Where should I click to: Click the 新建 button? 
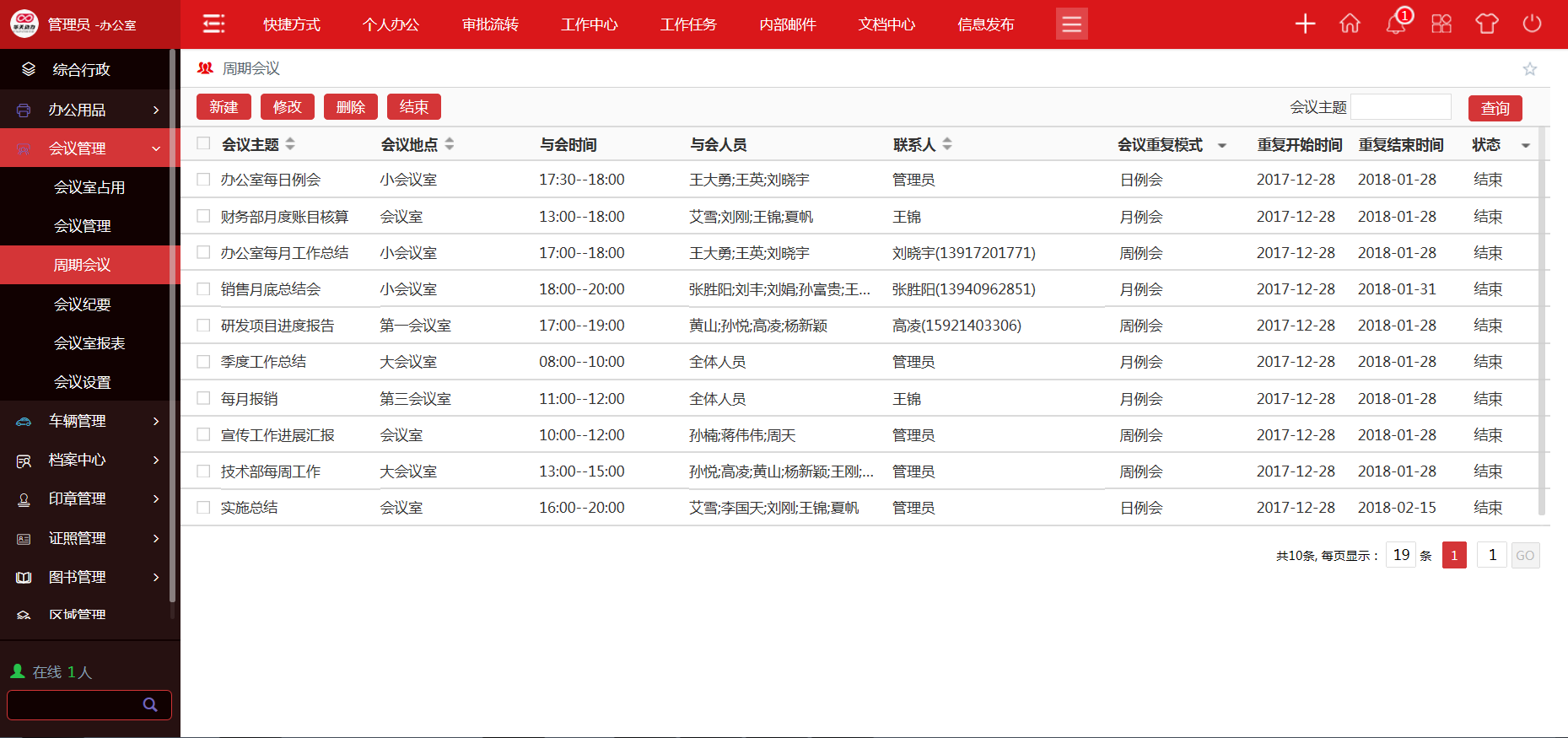click(x=224, y=107)
